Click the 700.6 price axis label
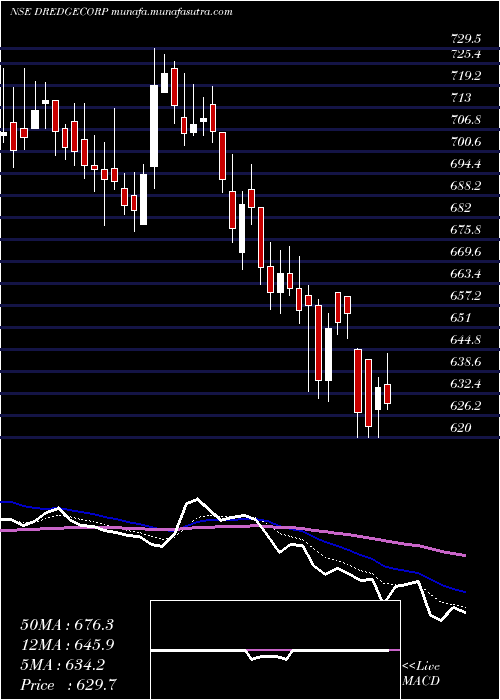The image size is (500, 700). pyautogui.click(x=468, y=142)
